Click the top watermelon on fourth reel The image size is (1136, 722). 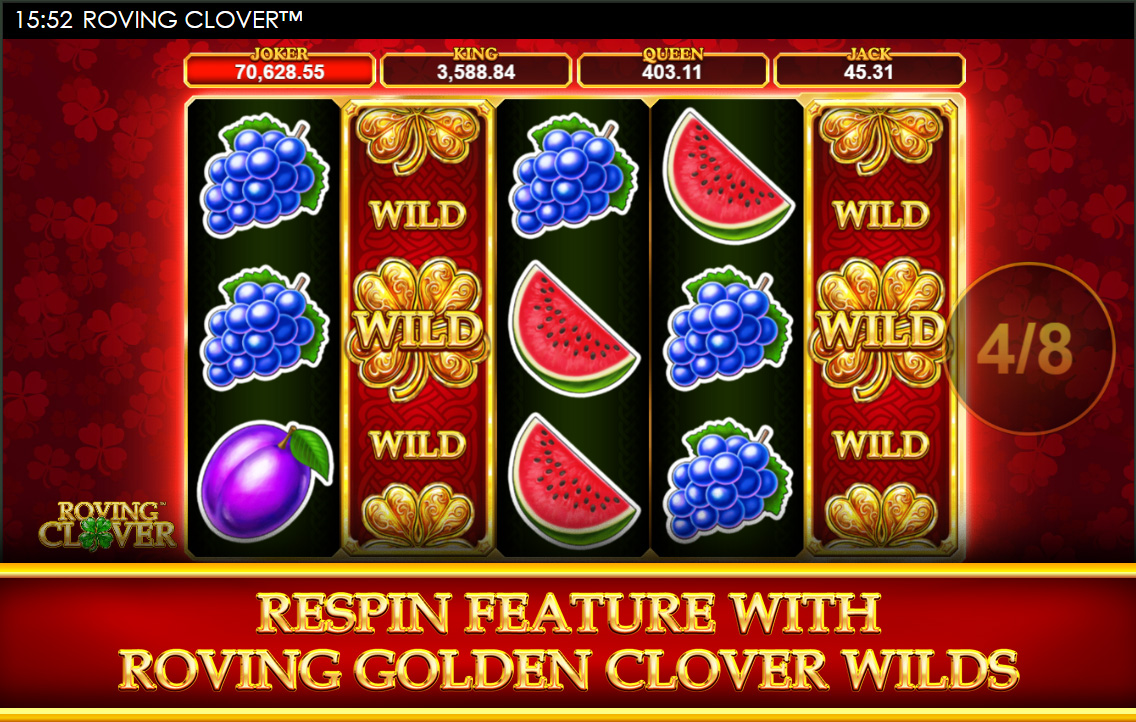pyautogui.click(x=727, y=176)
